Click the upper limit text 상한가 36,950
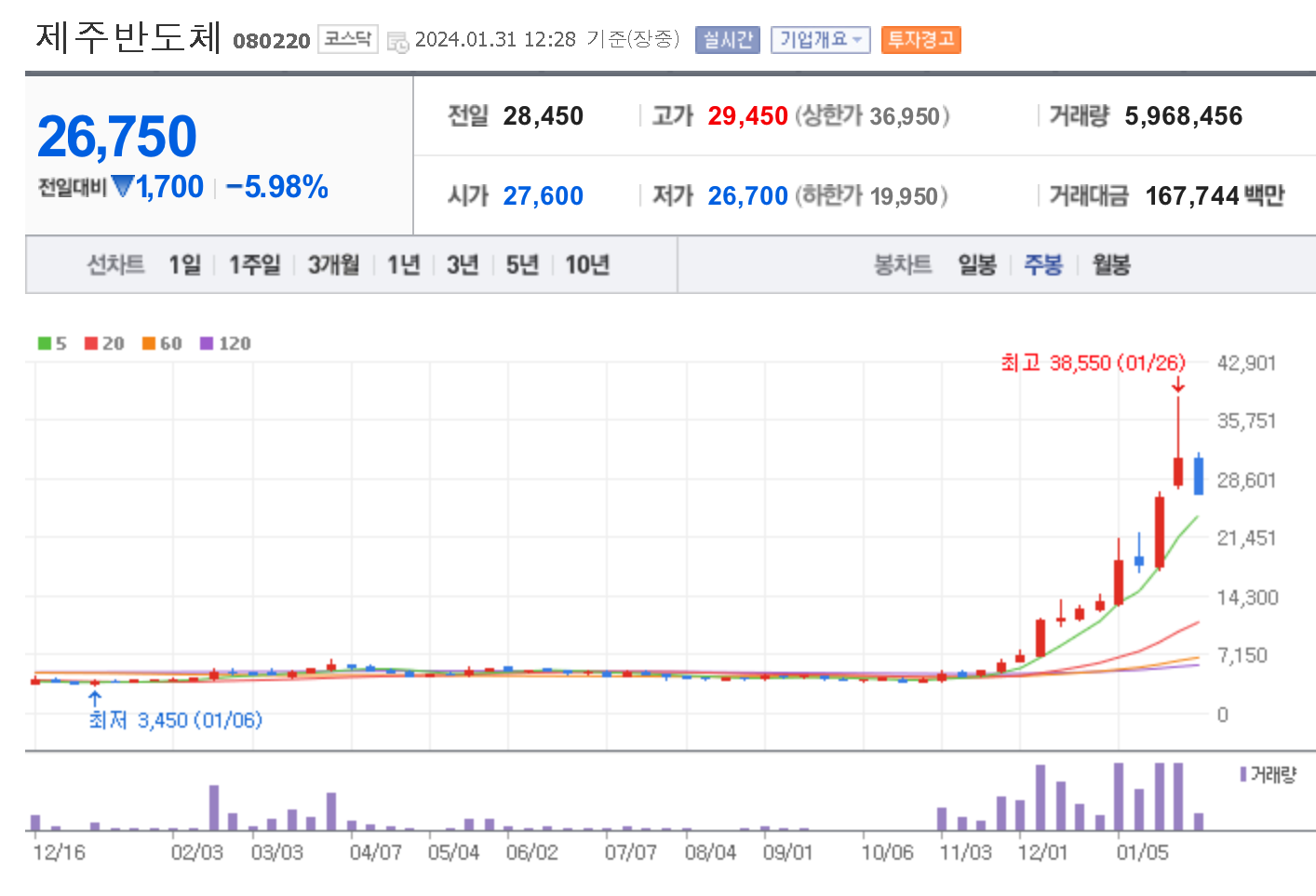1316x896 pixels. tap(872, 116)
